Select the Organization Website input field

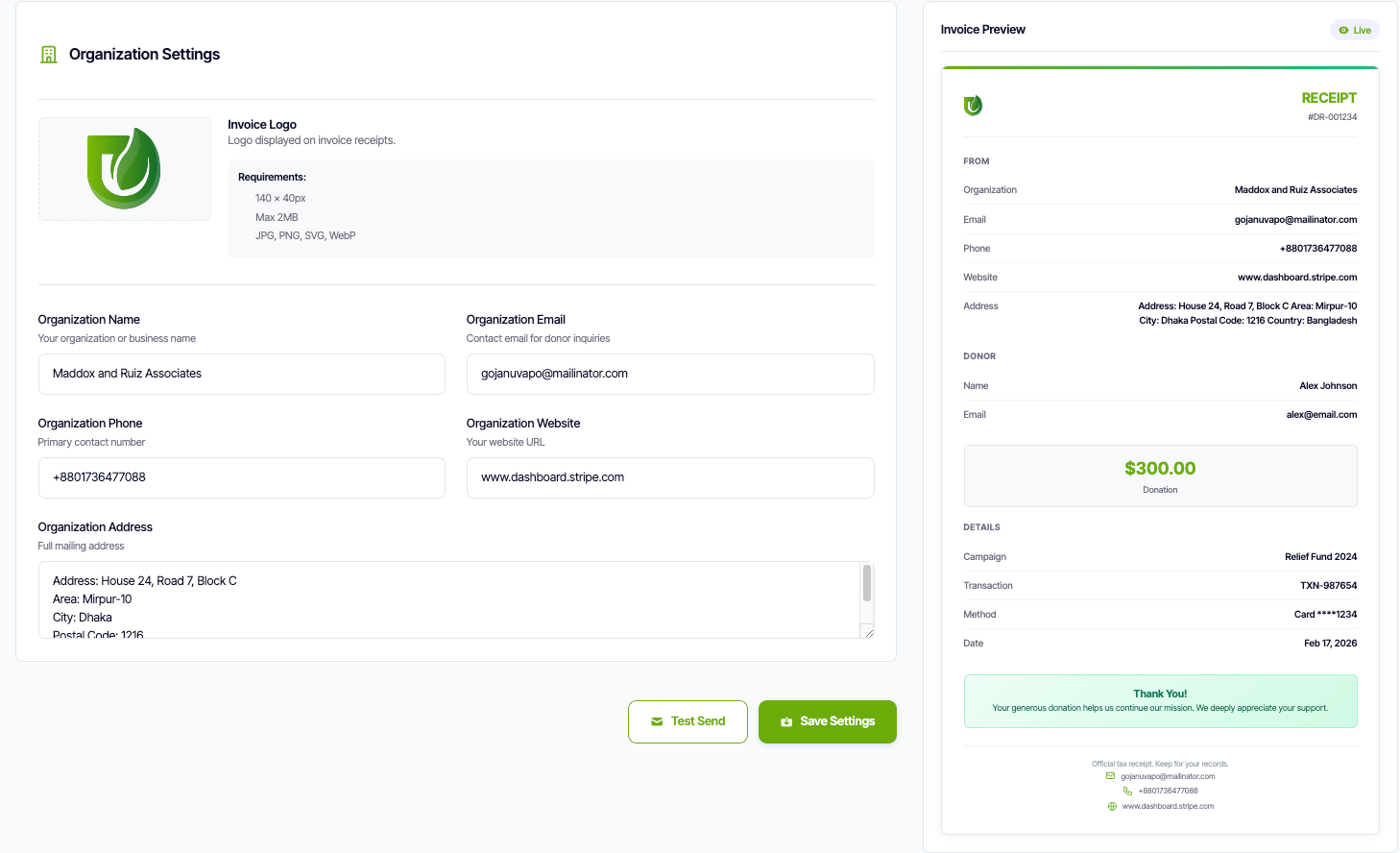669,477
